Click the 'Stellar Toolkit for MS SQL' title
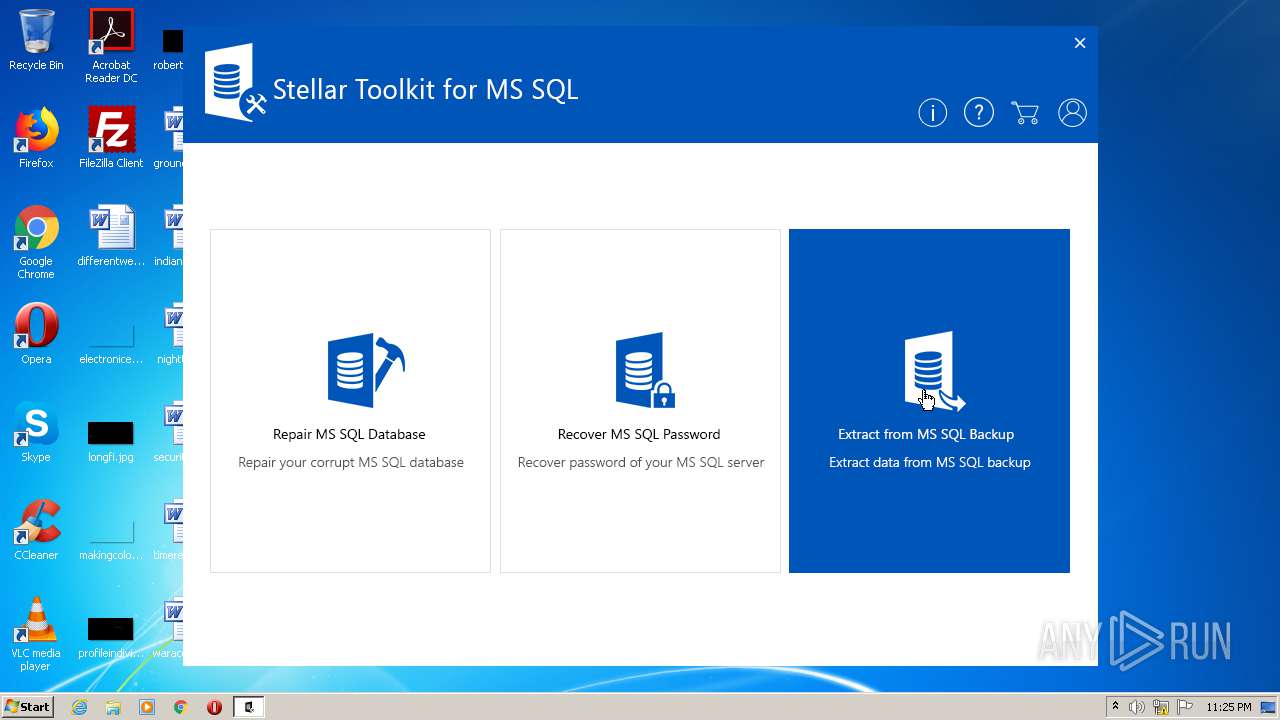Screen dimensions: 1280x720 tap(425, 89)
